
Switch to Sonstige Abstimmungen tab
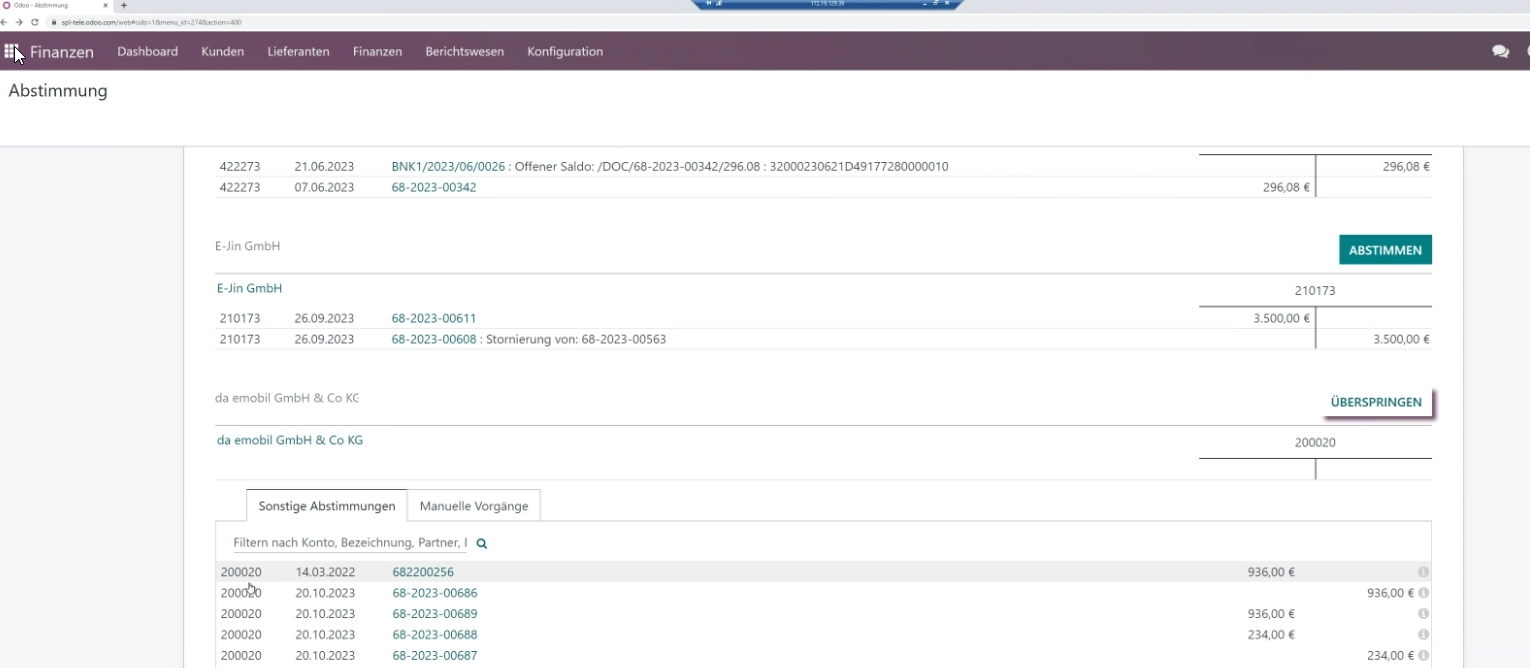(327, 506)
